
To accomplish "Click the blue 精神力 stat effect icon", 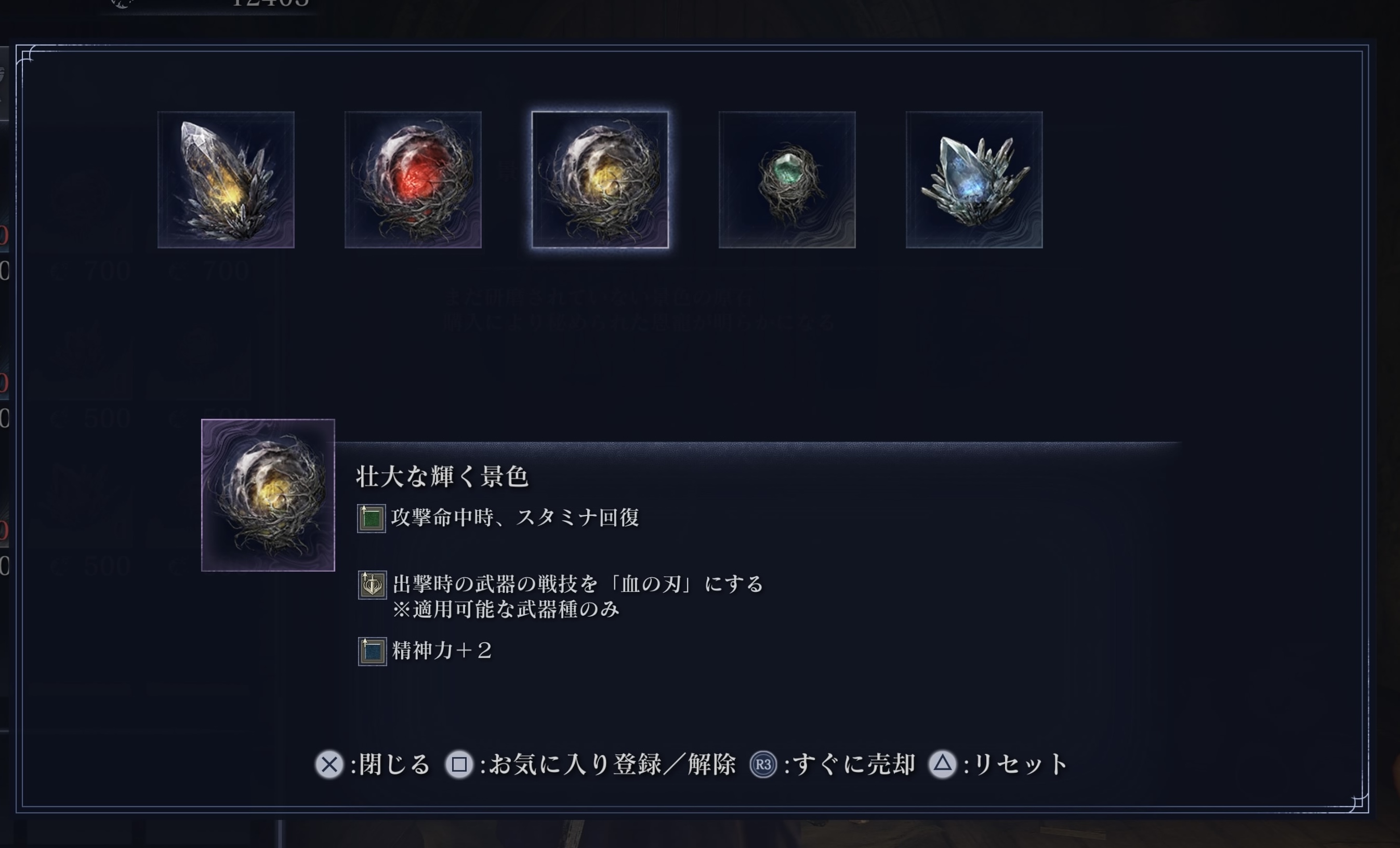I will pos(372,651).
